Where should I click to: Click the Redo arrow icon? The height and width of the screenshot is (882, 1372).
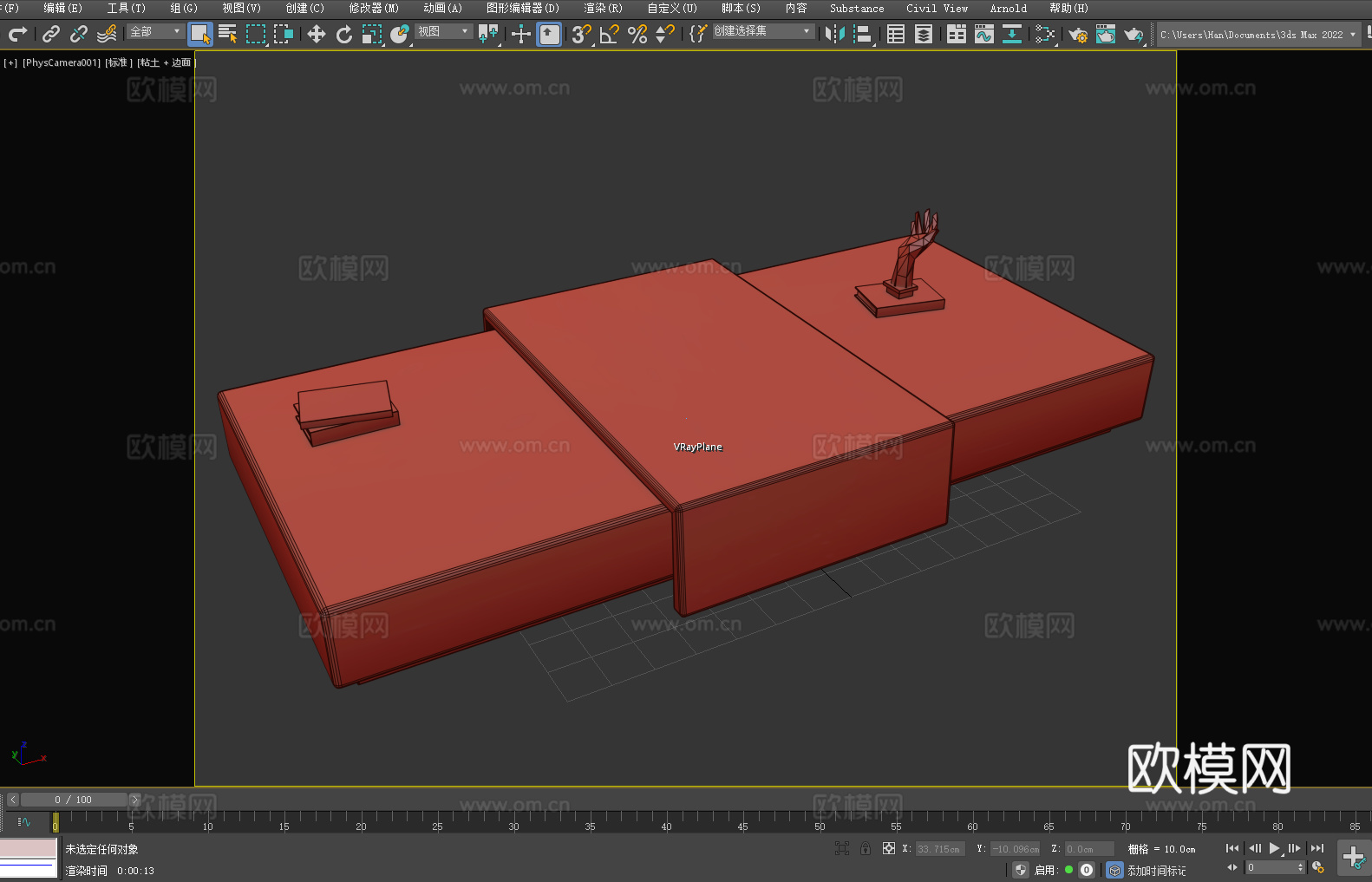pyautogui.click(x=17, y=34)
